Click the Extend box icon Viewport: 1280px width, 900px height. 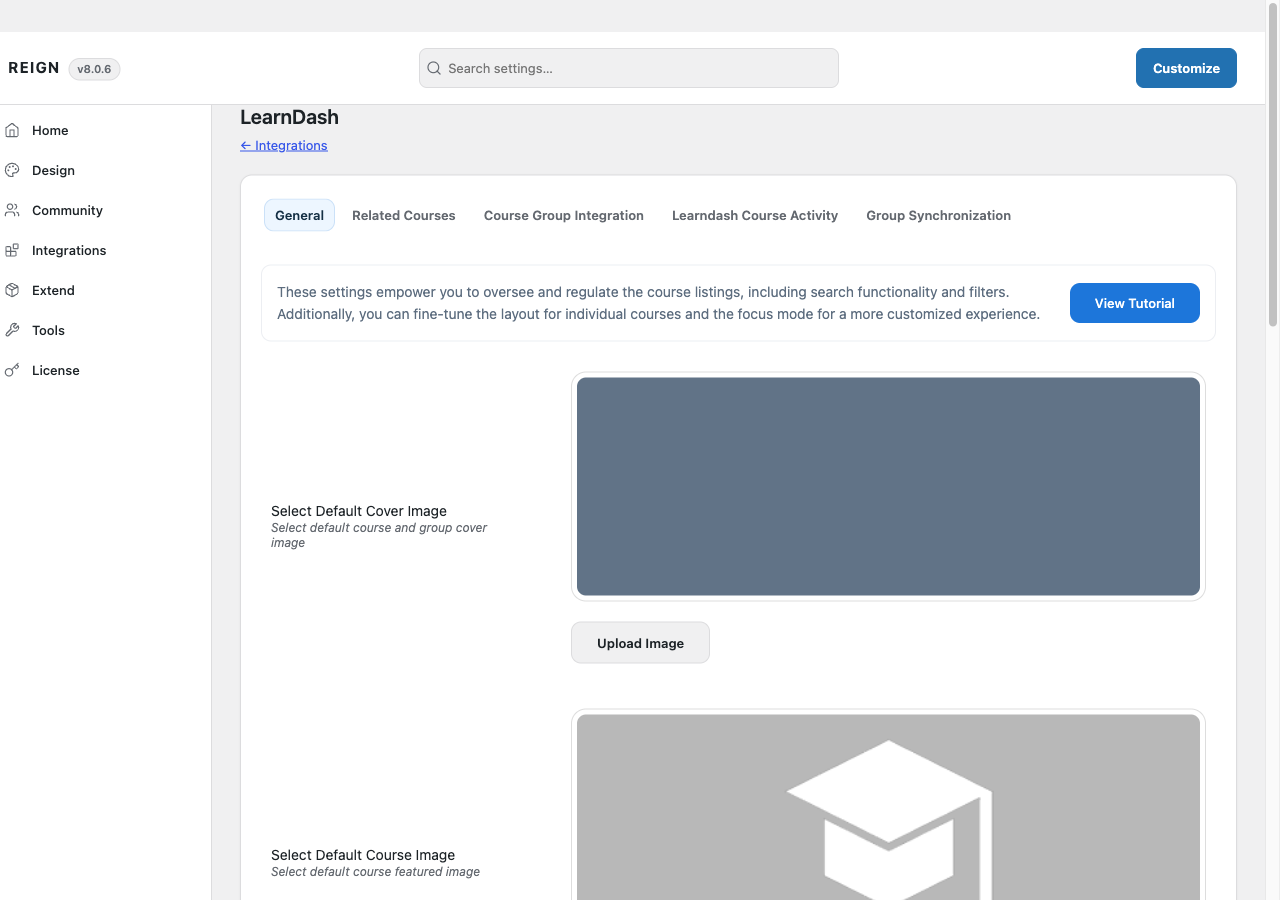12,290
